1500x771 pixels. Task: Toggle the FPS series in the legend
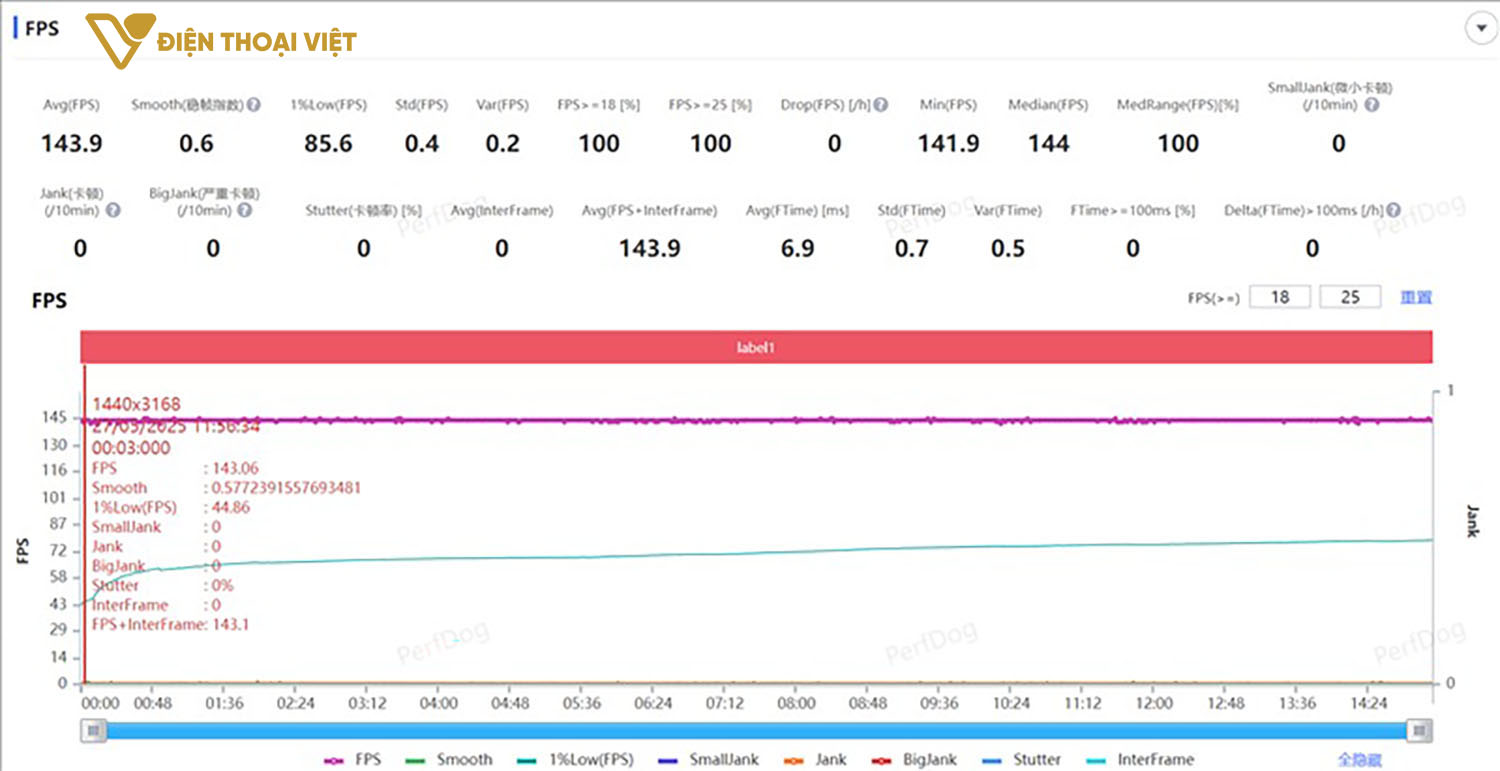(353, 760)
